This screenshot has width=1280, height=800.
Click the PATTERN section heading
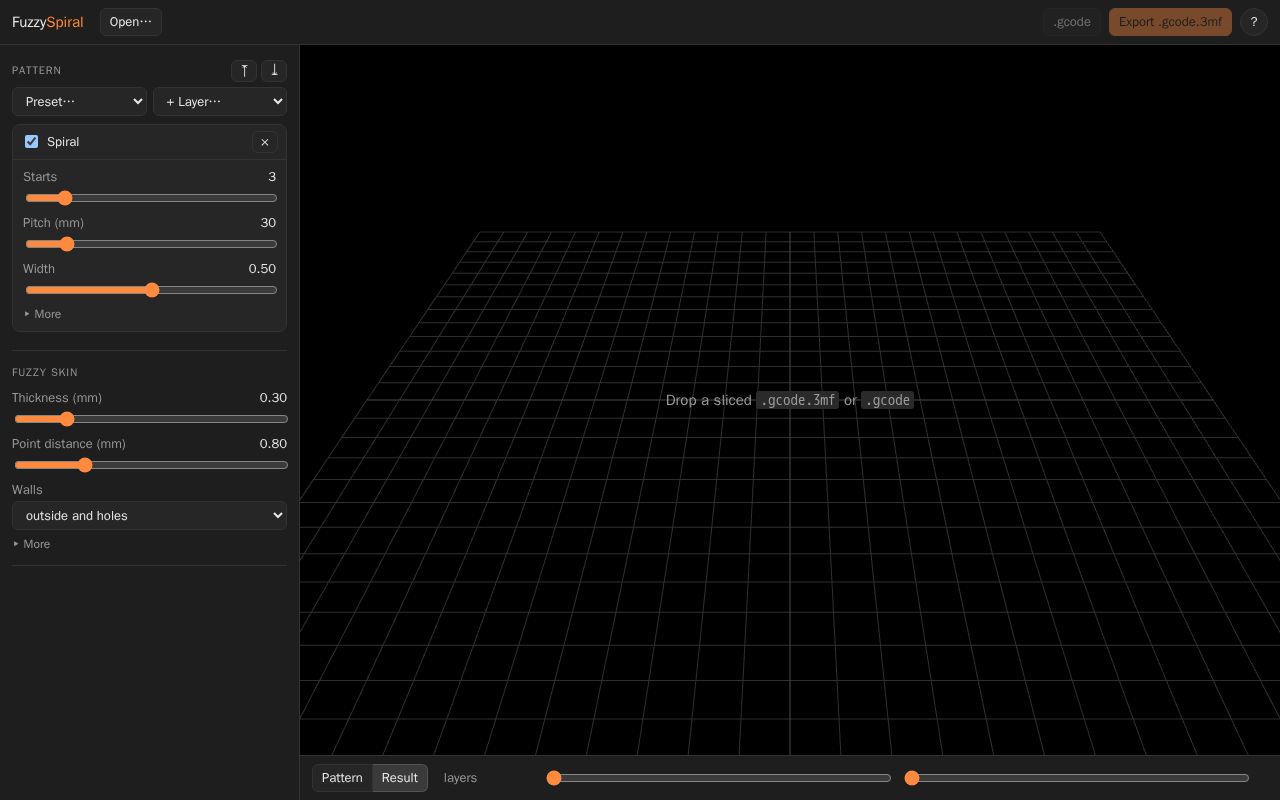[37, 71]
